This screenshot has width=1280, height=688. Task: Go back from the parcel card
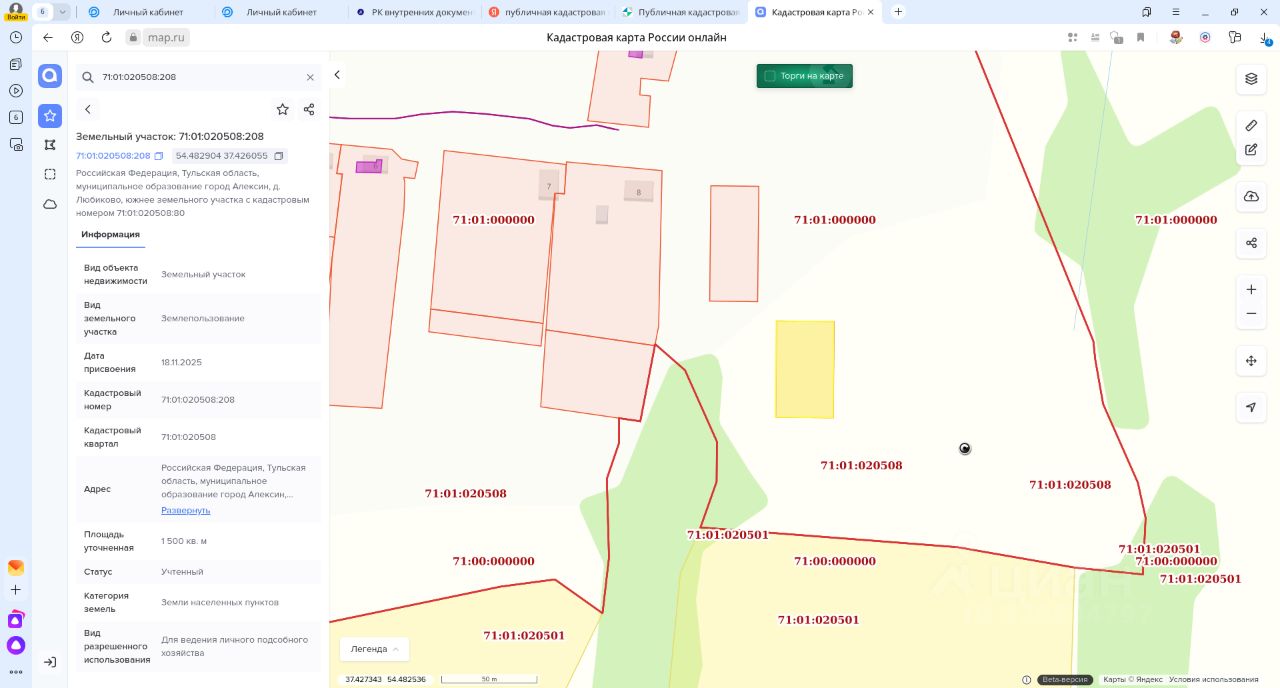[x=88, y=109]
